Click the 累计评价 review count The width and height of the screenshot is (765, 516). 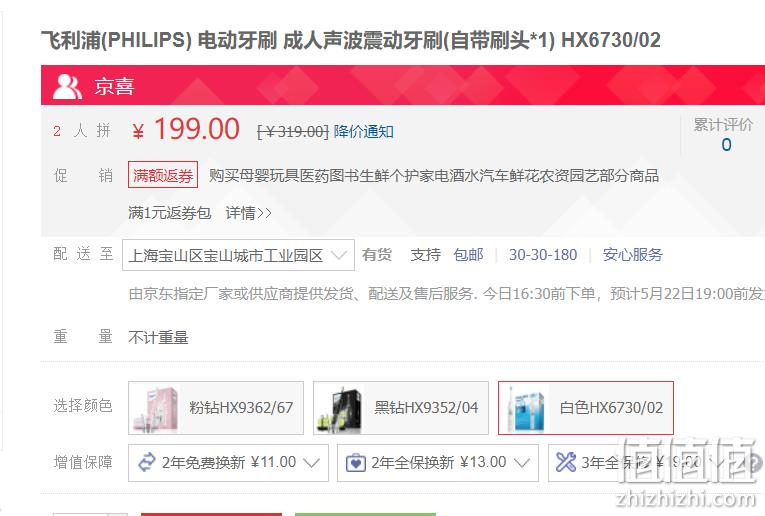click(724, 135)
